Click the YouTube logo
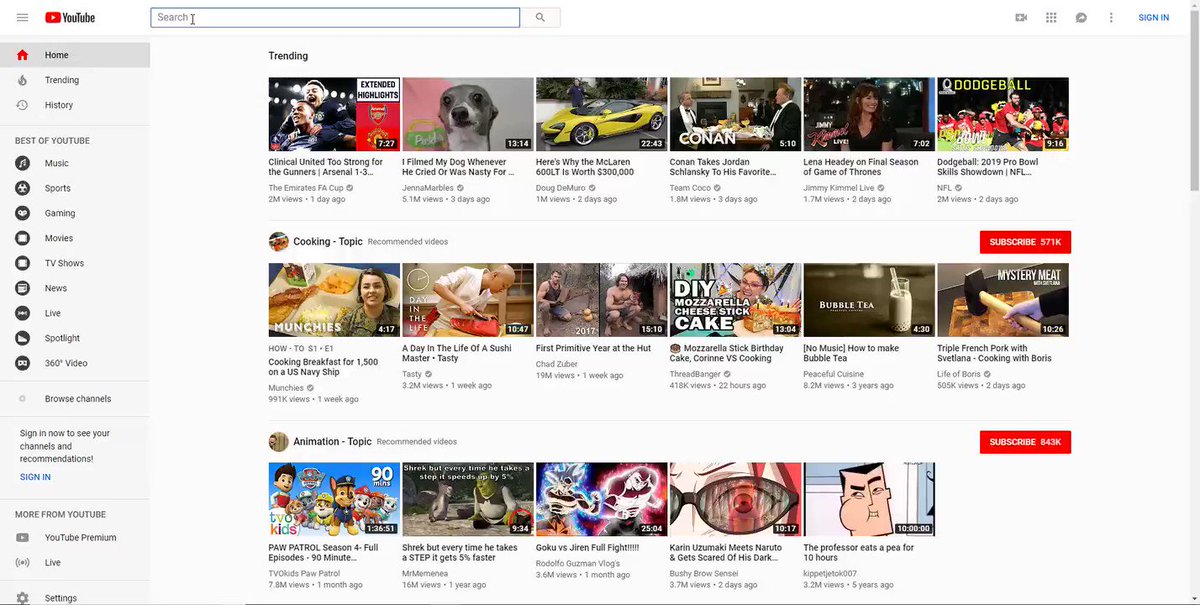 coord(70,17)
